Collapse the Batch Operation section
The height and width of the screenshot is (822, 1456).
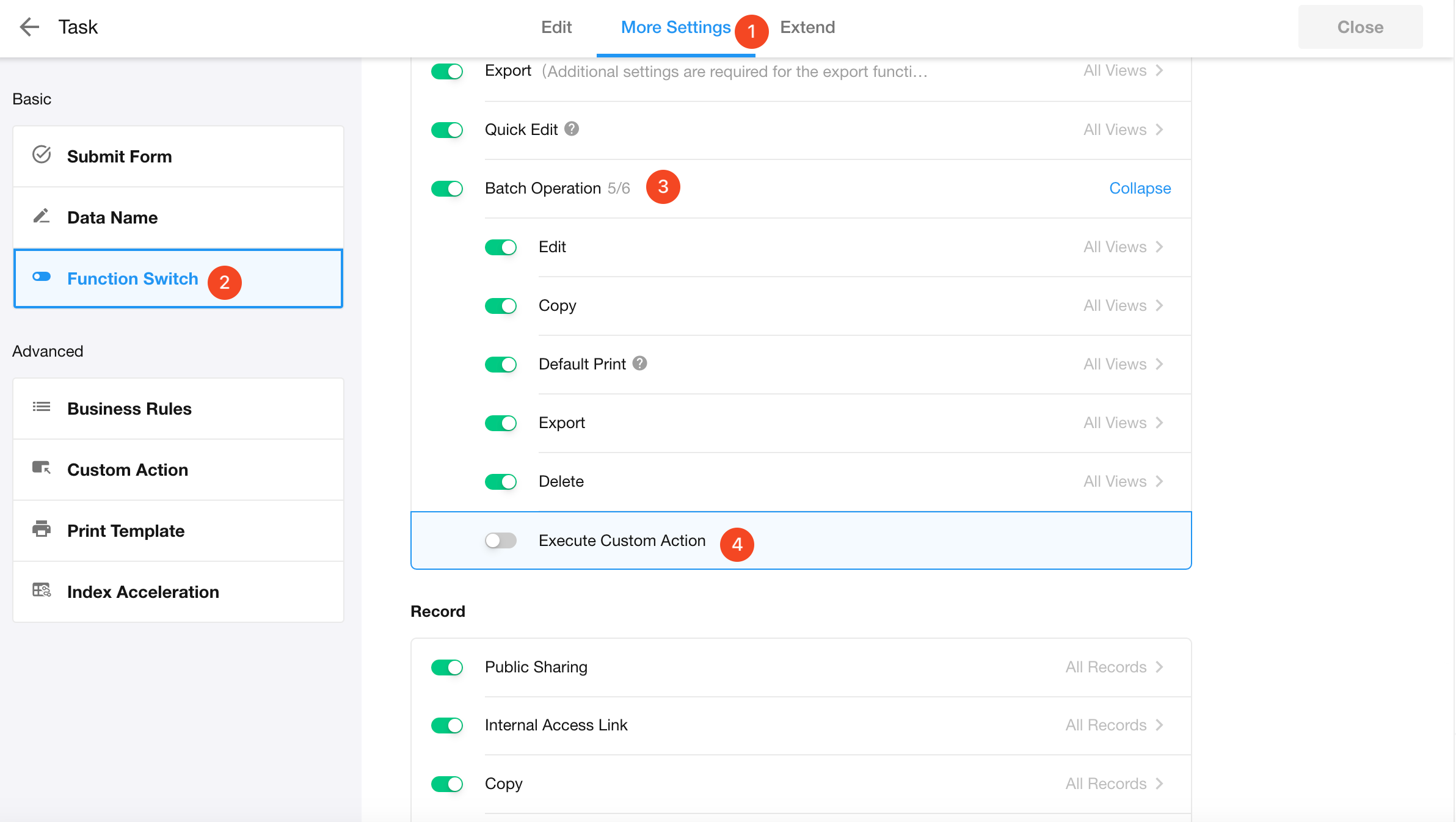pyautogui.click(x=1140, y=188)
